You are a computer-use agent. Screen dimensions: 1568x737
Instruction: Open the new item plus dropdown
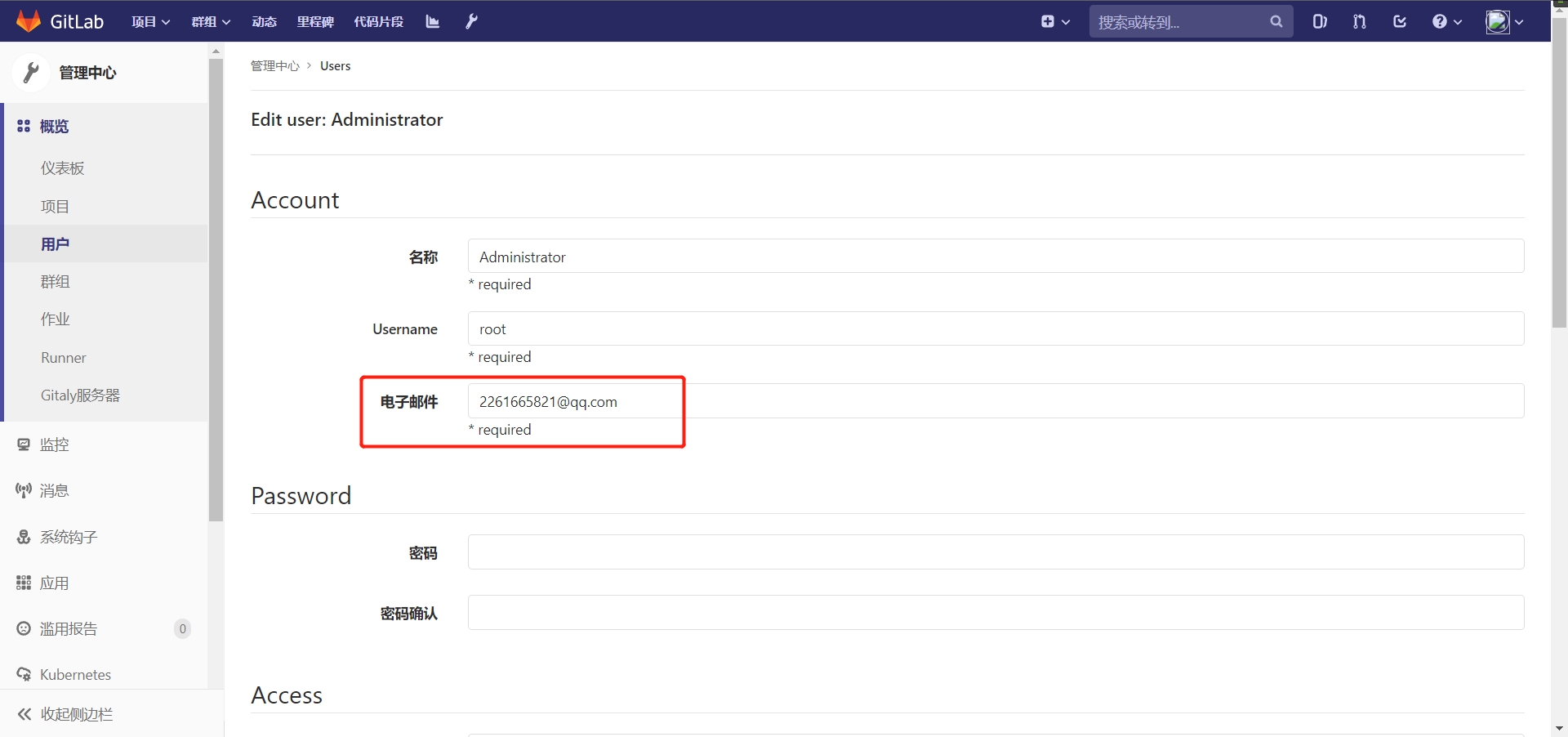(x=1055, y=21)
